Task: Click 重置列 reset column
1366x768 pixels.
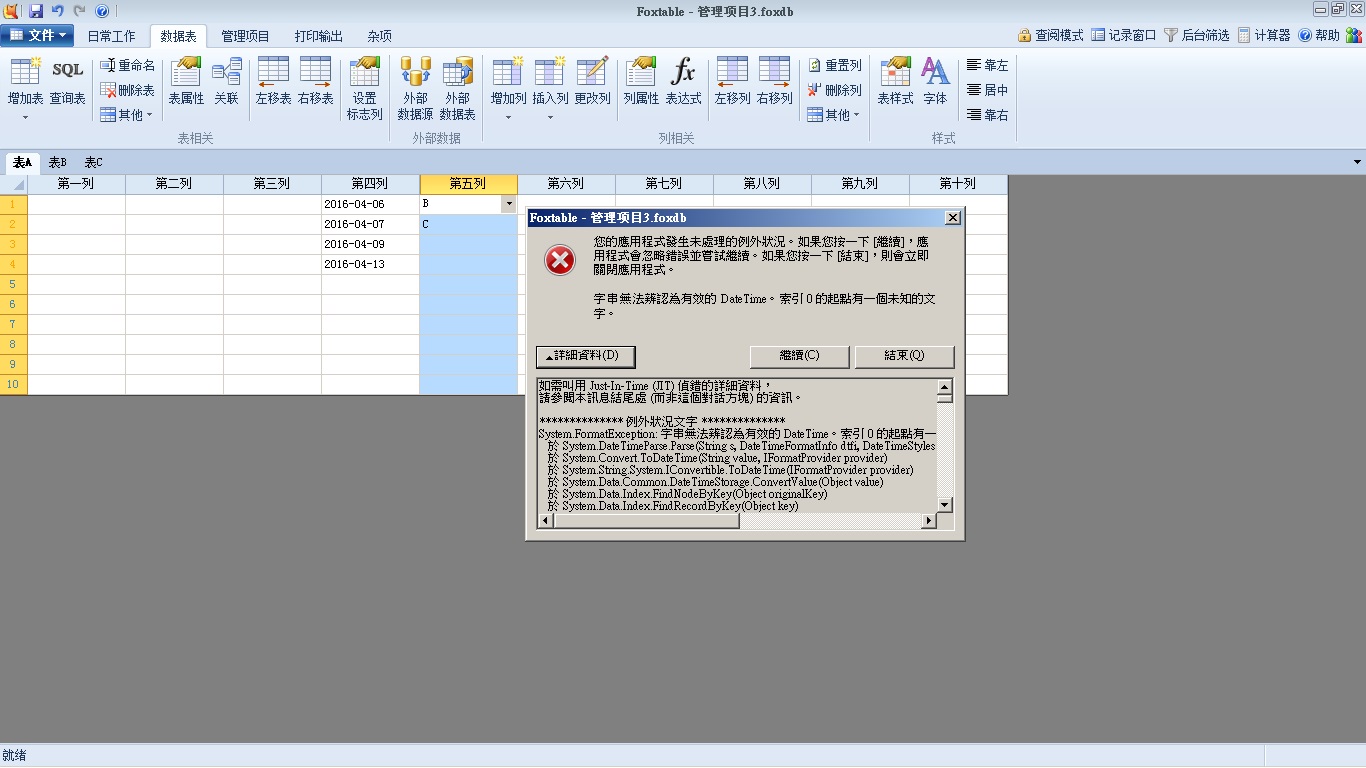Action: [834, 65]
